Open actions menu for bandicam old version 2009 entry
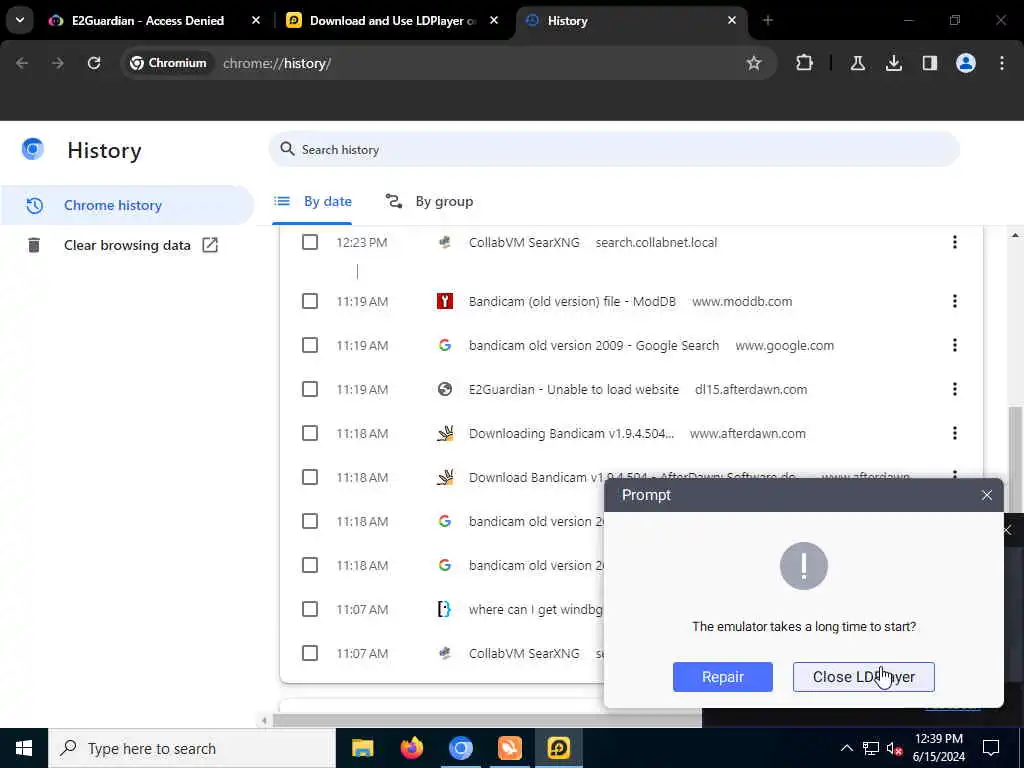This screenshot has height=768, width=1024. (x=955, y=345)
